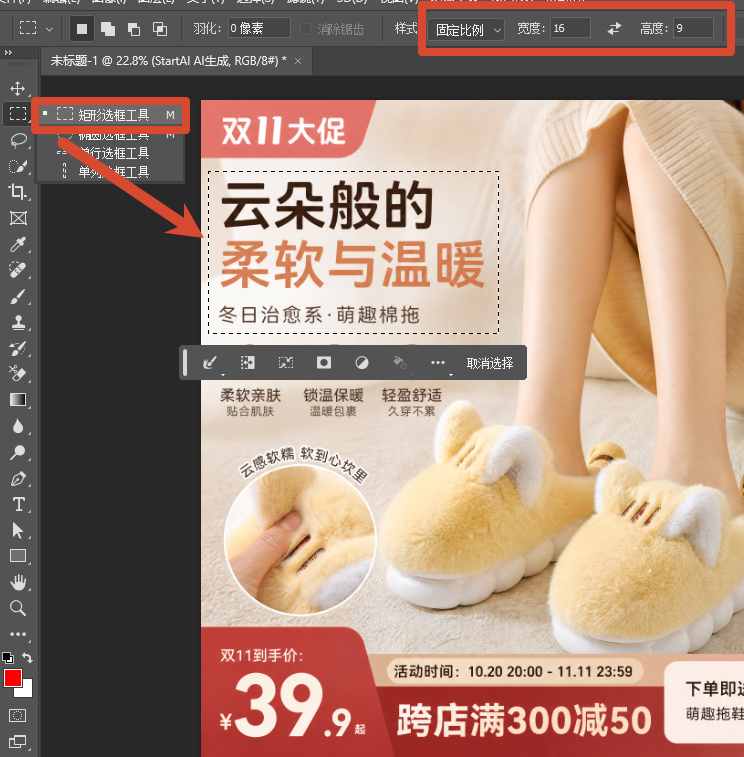Select the Crop tool
The height and width of the screenshot is (757, 744).
pos(18,192)
